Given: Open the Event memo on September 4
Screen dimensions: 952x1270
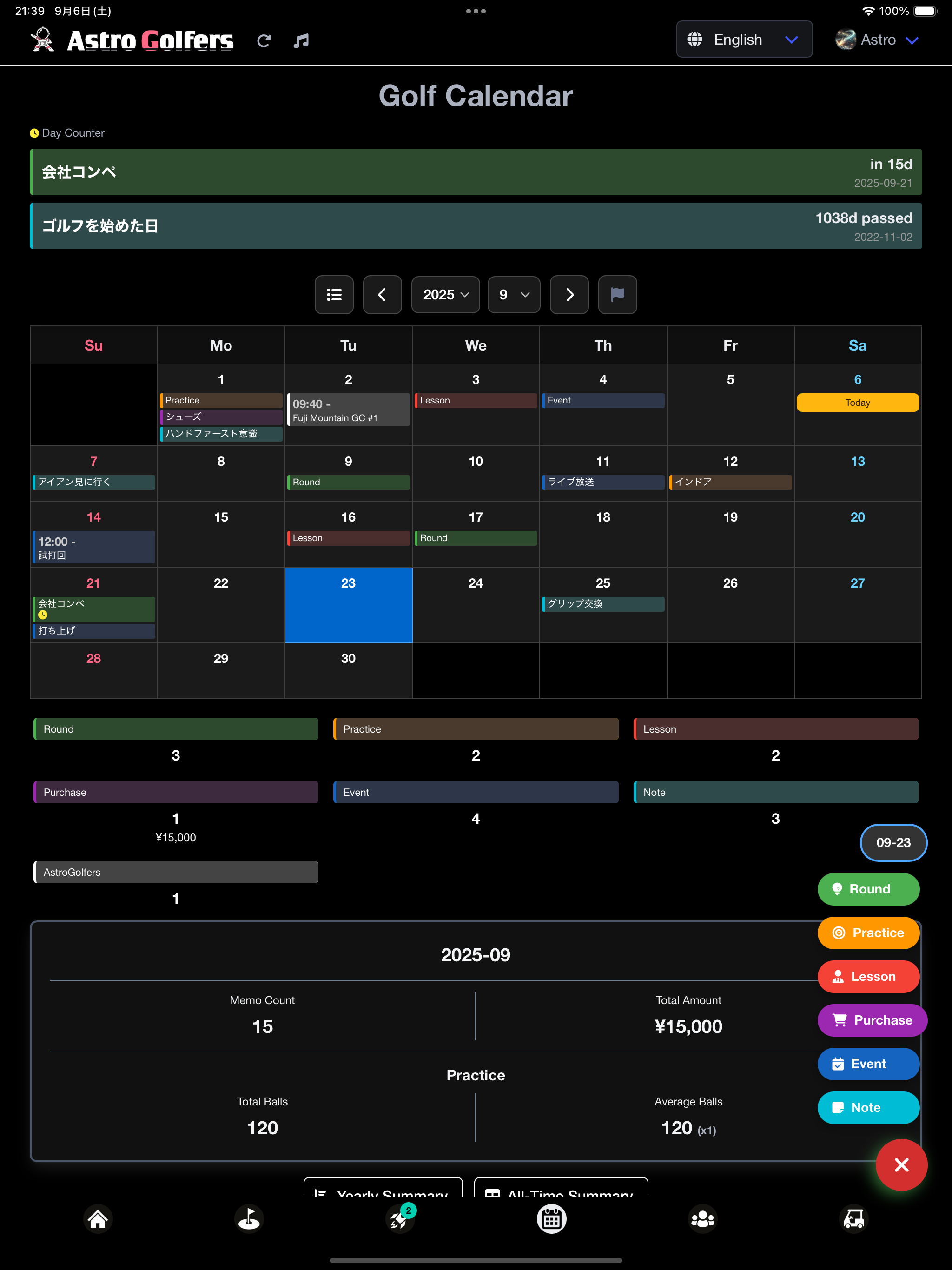Looking at the screenshot, I should [x=603, y=400].
